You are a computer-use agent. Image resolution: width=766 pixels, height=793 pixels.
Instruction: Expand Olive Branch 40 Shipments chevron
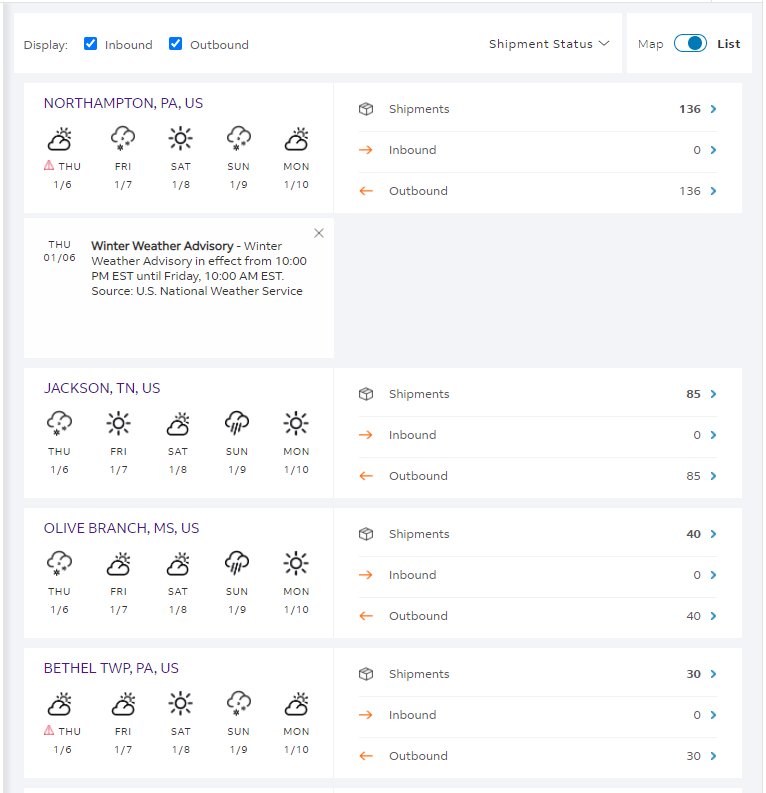pyautogui.click(x=713, y=534)
